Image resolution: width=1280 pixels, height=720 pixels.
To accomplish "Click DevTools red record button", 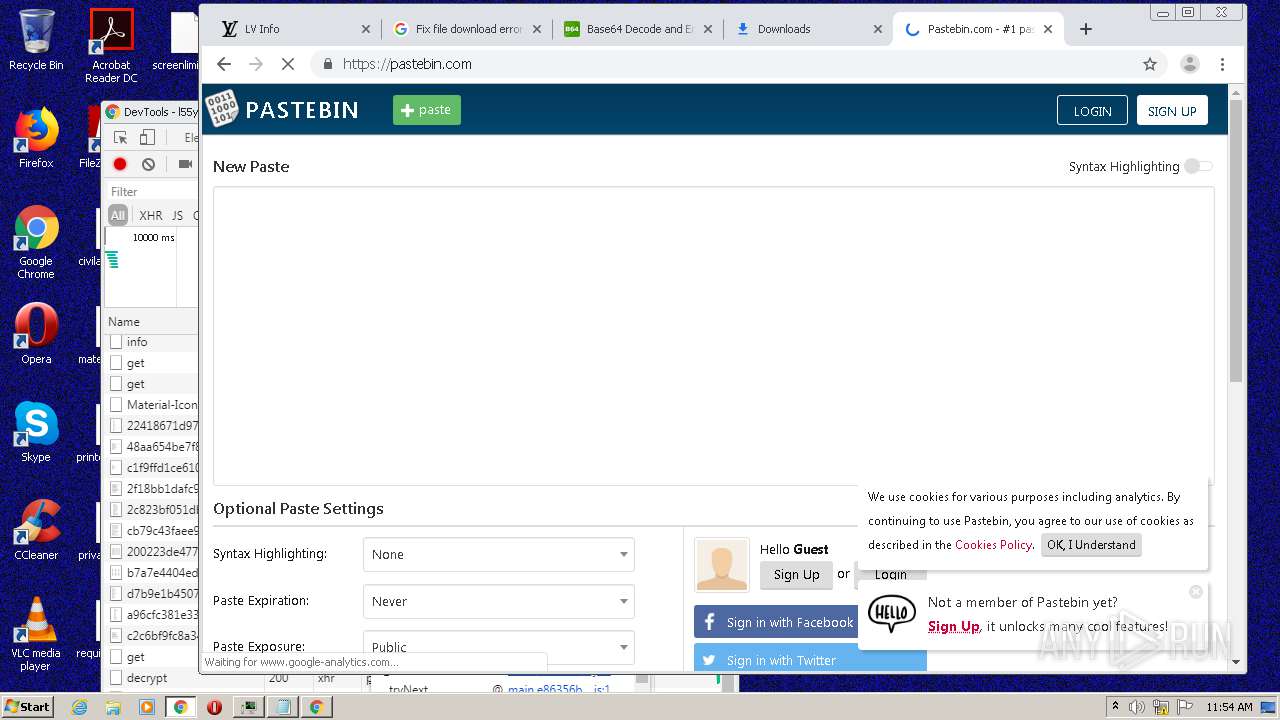I will [120, 164].
